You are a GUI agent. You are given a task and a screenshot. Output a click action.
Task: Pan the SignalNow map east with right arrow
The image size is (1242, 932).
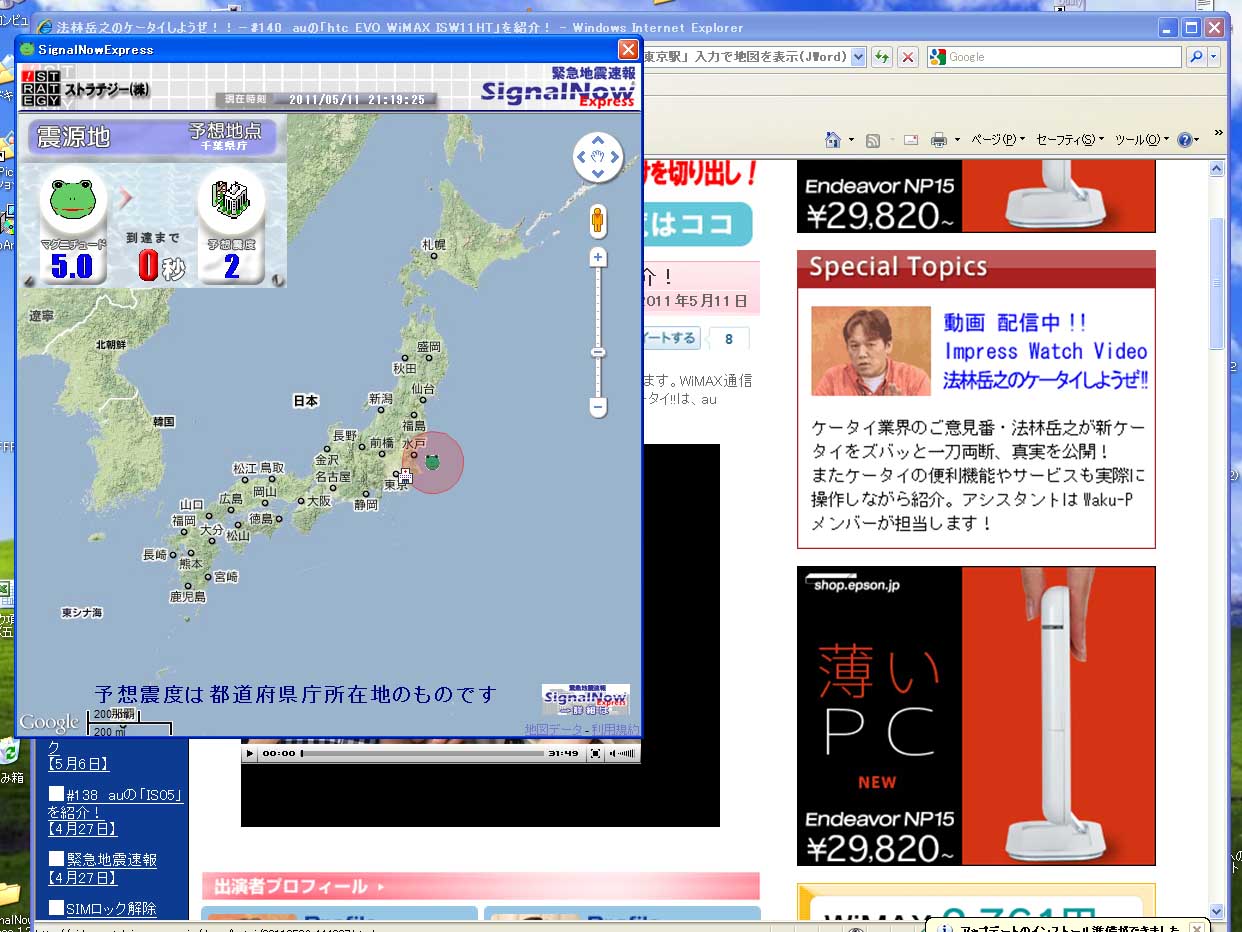pyautogui.click(x=615, y=157)
